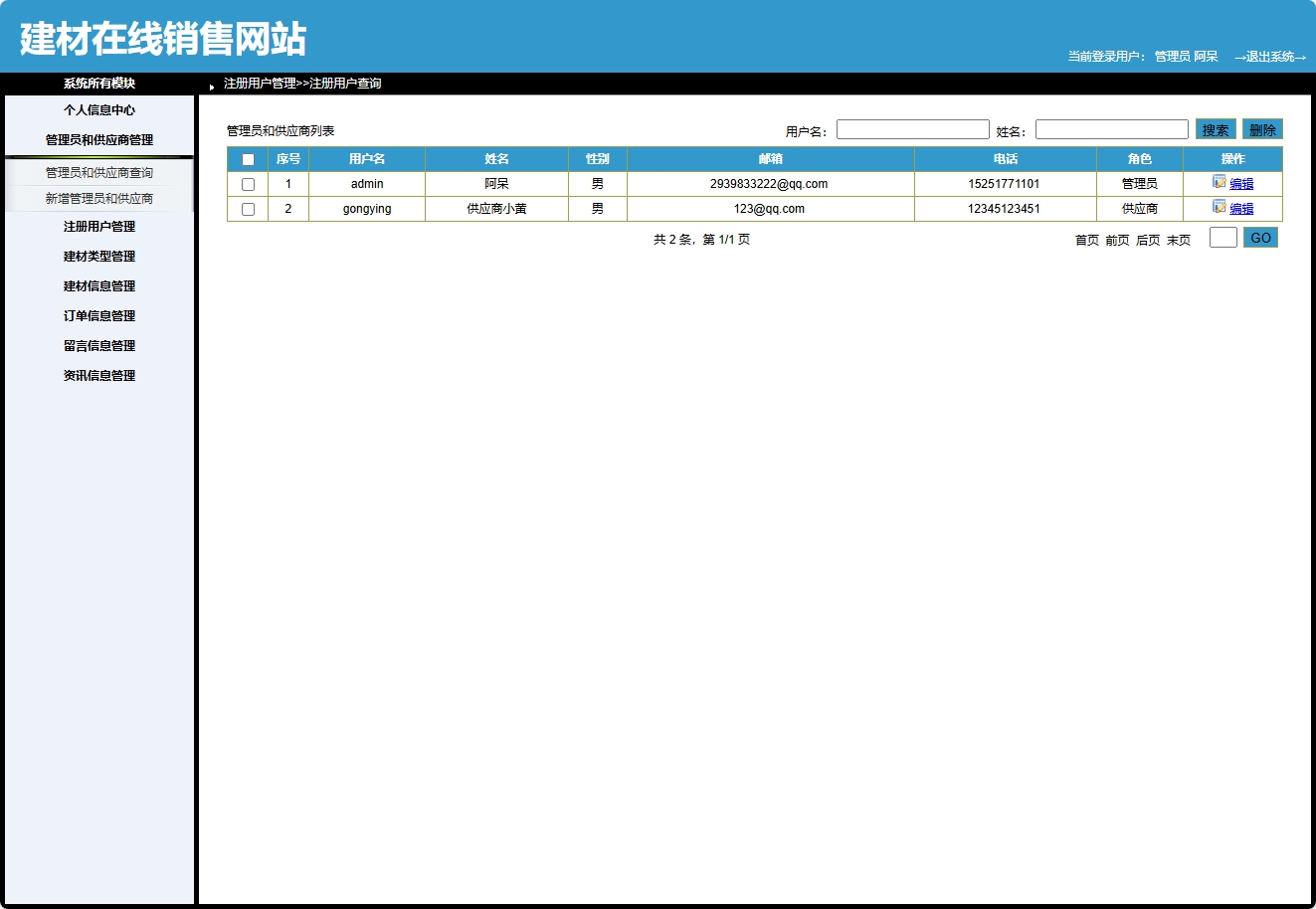Open 新增管理员和供应商 page
This screenshot has height=909, width=1316.
tap(97, 197)
